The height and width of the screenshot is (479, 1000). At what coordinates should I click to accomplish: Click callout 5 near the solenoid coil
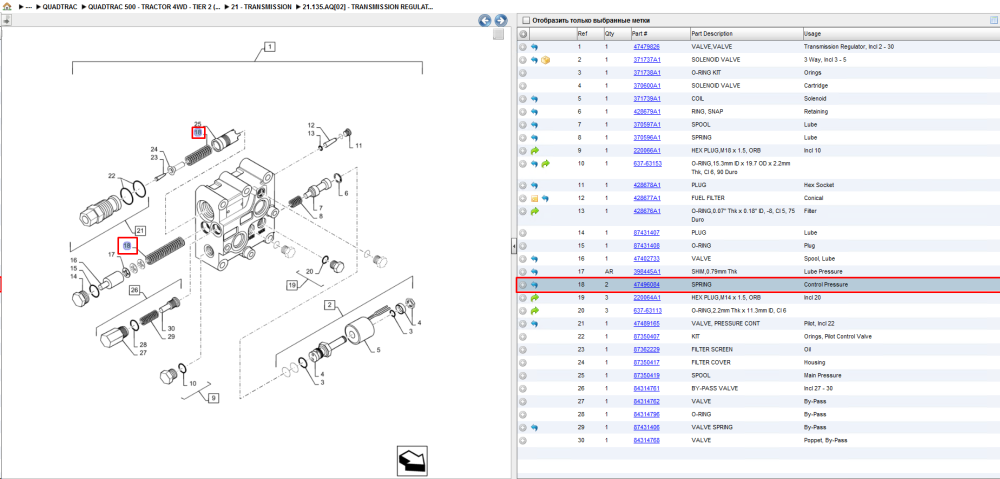click(378, 350)
